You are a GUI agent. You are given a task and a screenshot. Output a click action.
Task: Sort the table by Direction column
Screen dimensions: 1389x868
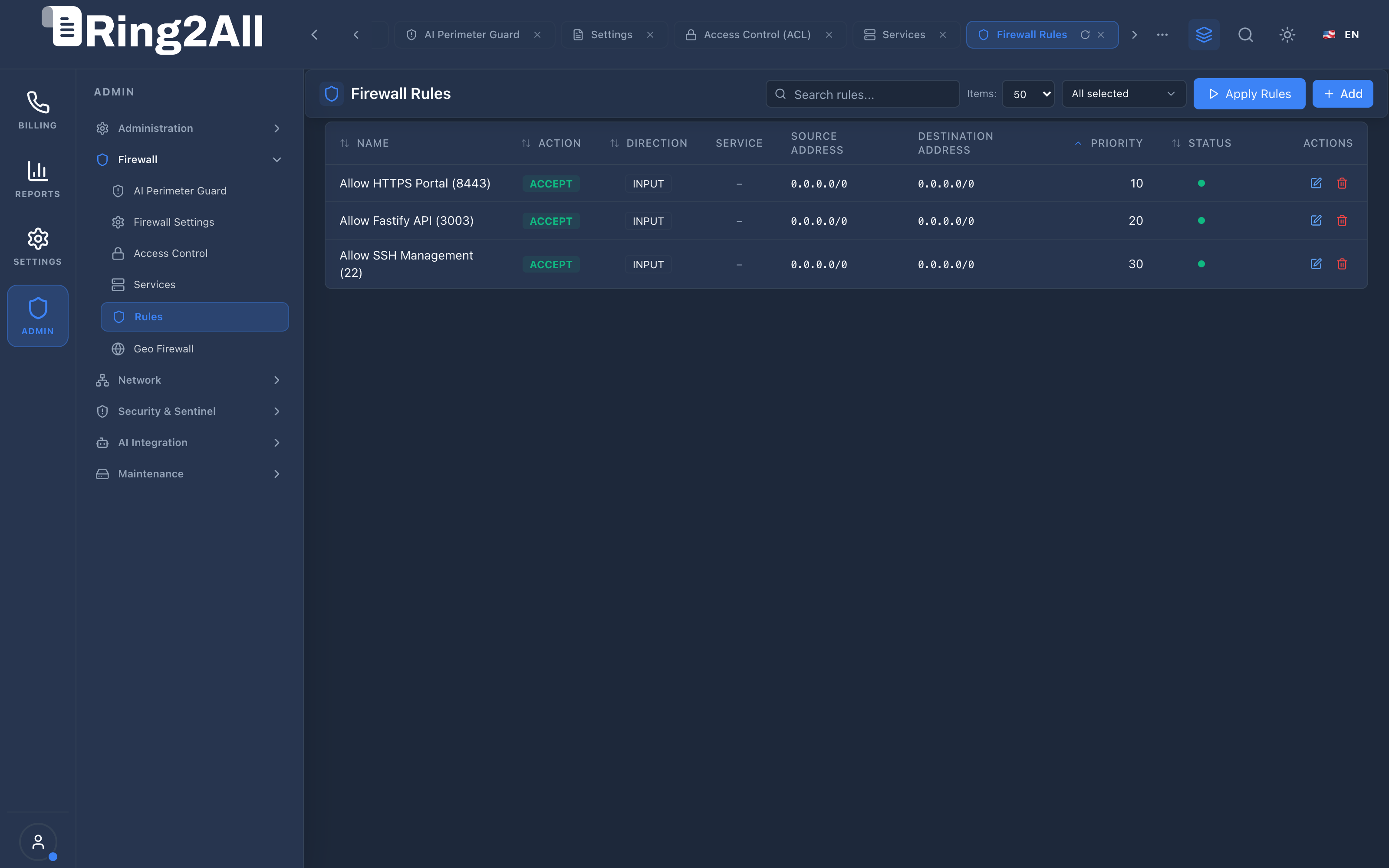(x=648, y=143)
